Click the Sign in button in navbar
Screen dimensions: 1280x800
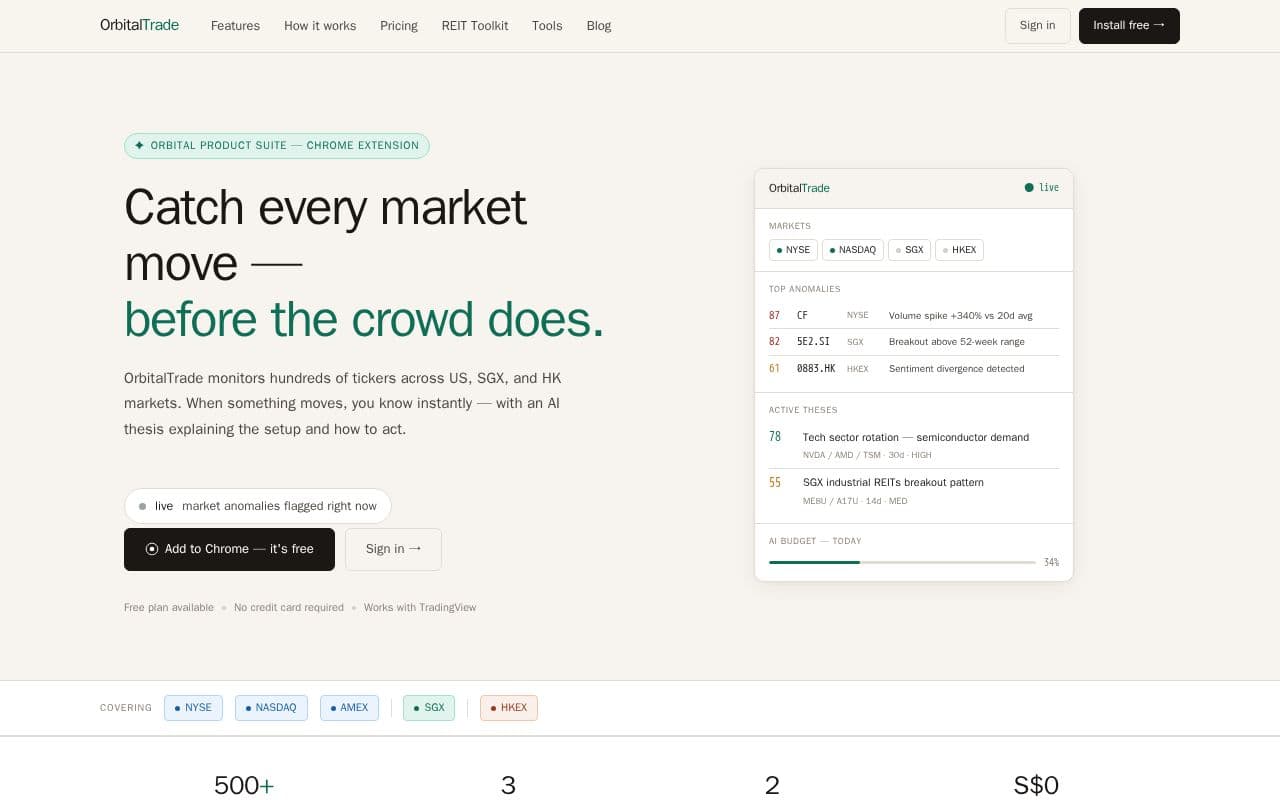tap(1037, 26)
